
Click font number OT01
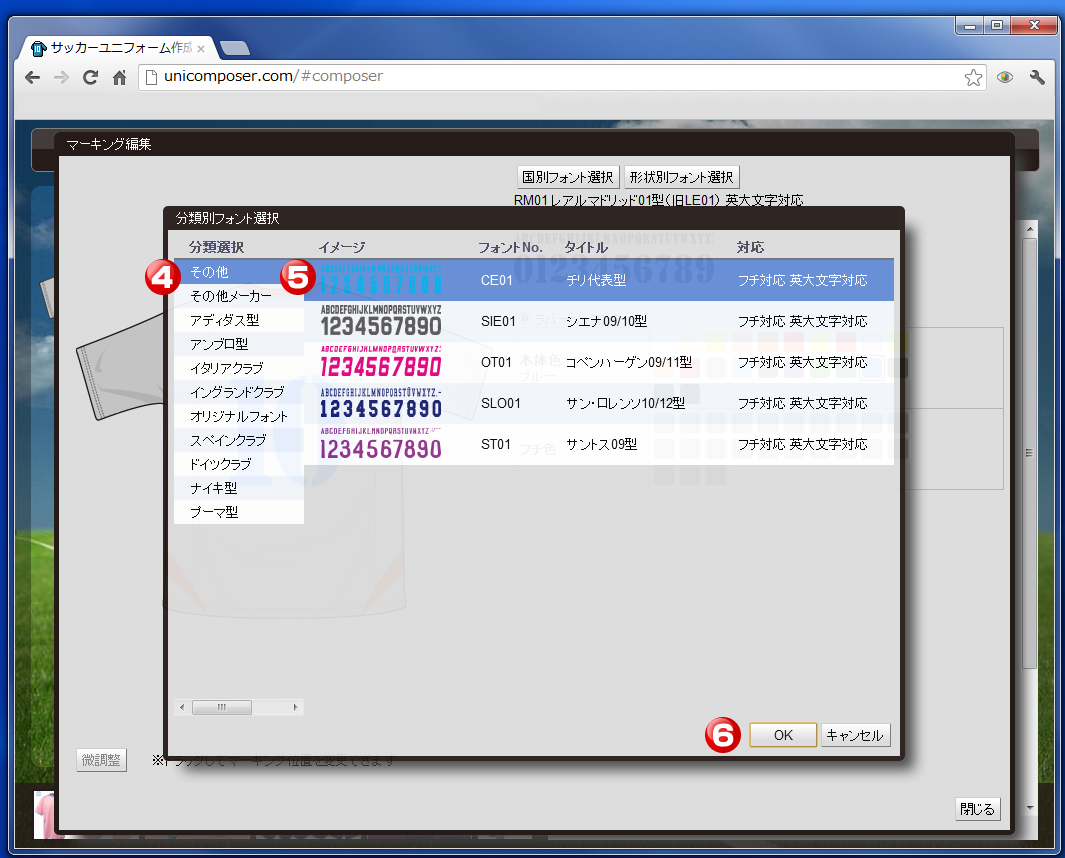click(x=497, y=362)
